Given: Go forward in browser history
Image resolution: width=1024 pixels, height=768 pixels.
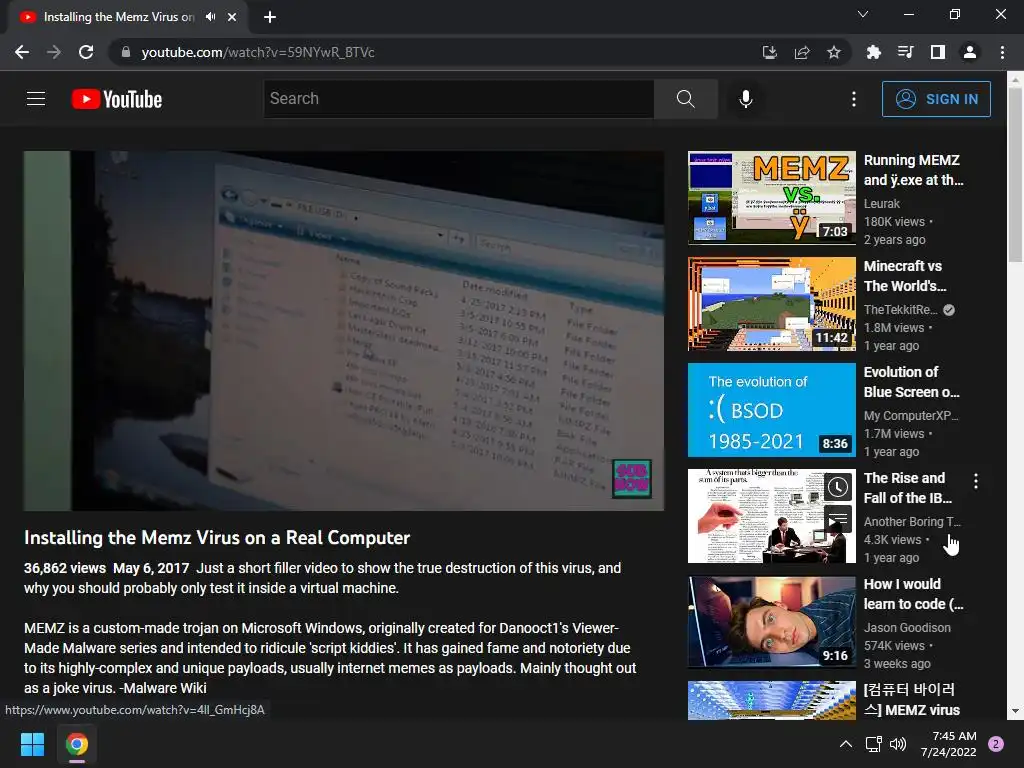Looking at the screenshot, I should coord(54,52).
